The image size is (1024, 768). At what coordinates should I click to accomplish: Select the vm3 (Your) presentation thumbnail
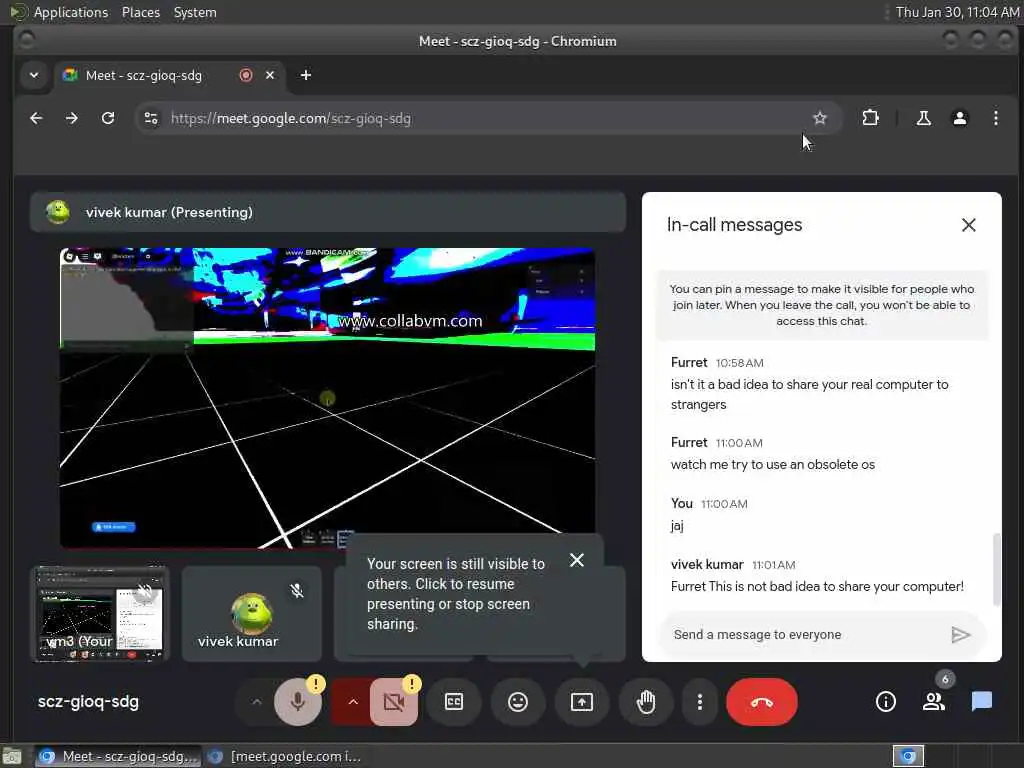coord(100,614)
